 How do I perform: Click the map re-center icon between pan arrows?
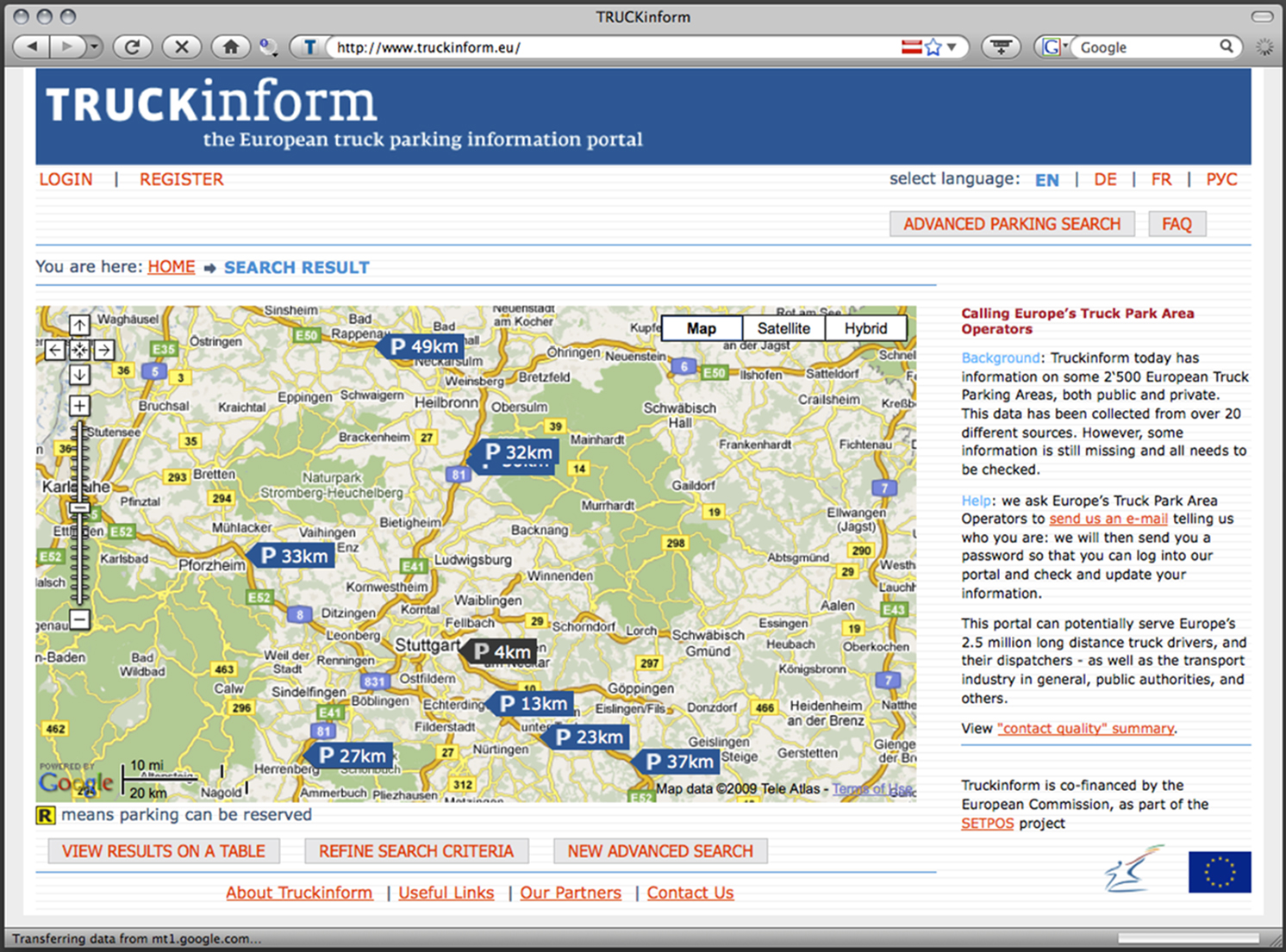(79, 350)
